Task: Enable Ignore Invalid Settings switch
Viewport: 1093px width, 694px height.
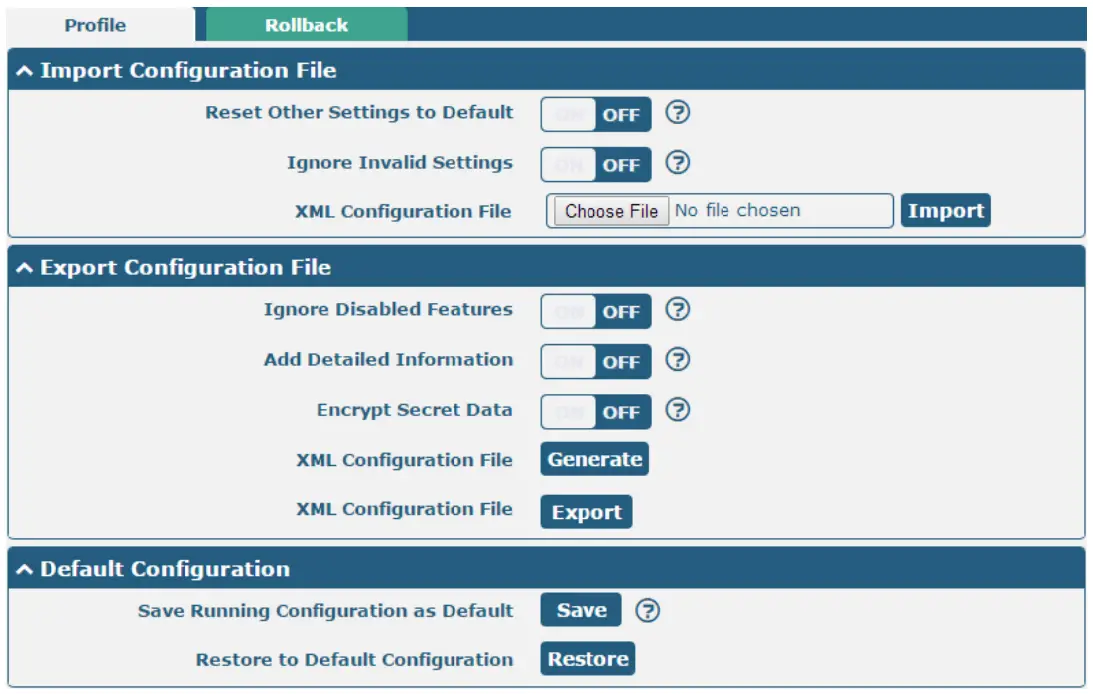Action: click(596, 165)
